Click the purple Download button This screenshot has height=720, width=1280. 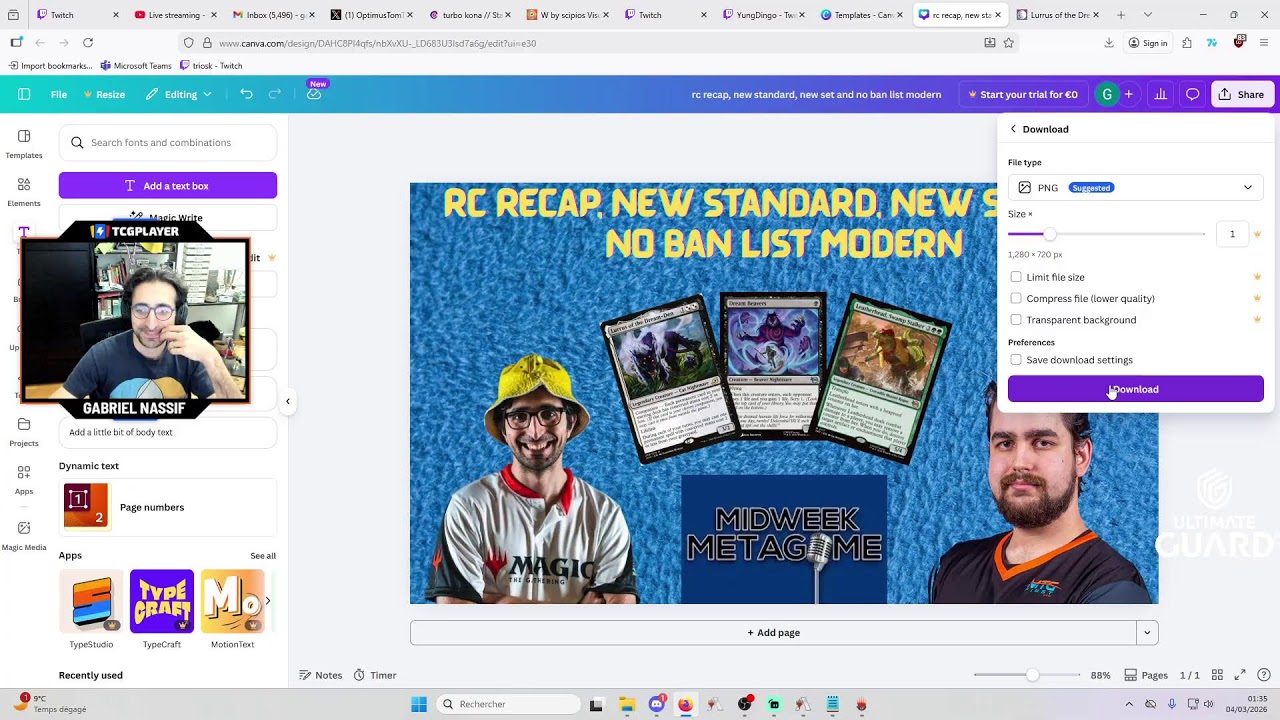1135,389
